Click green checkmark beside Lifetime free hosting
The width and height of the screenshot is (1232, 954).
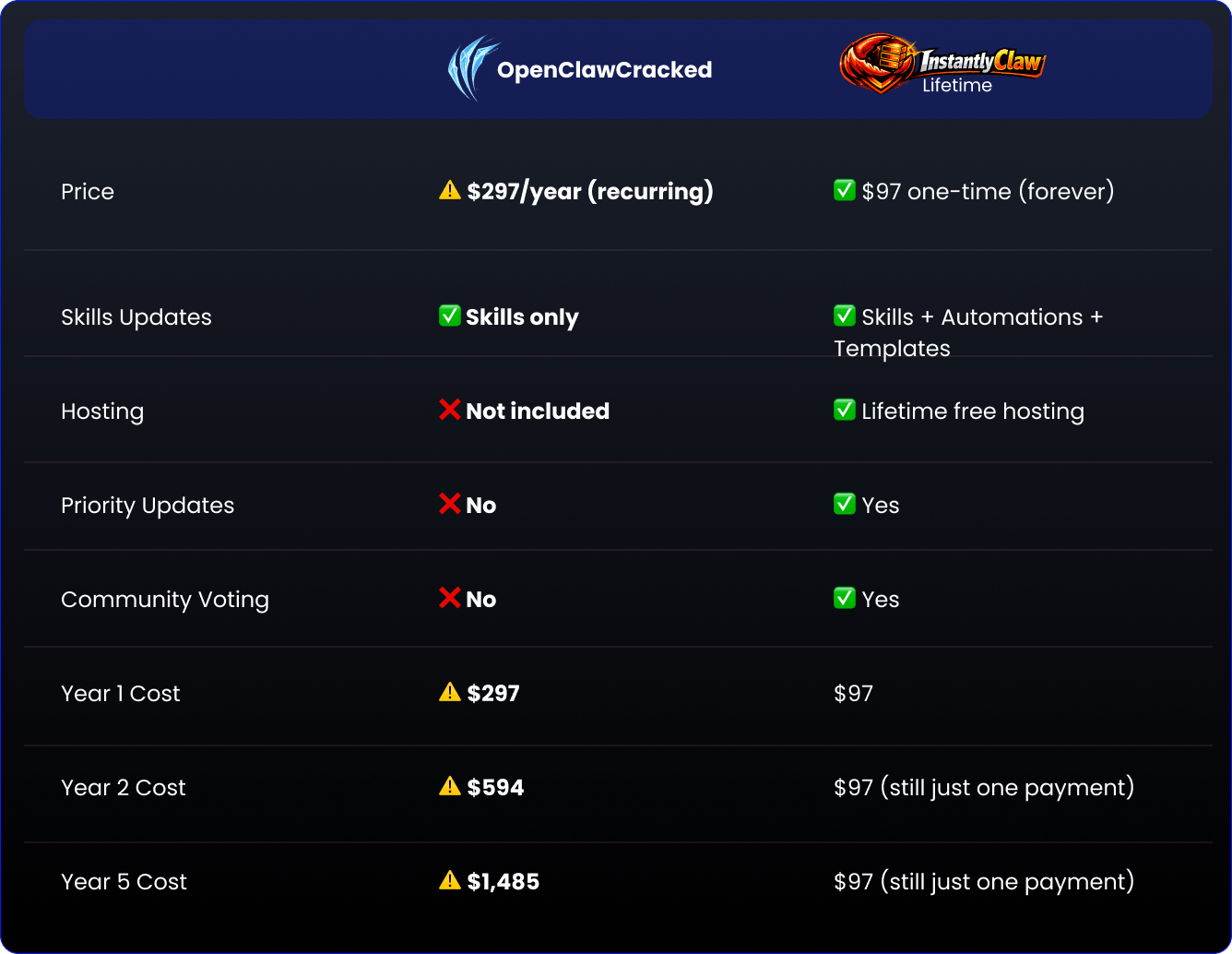[x=845, y=411]
